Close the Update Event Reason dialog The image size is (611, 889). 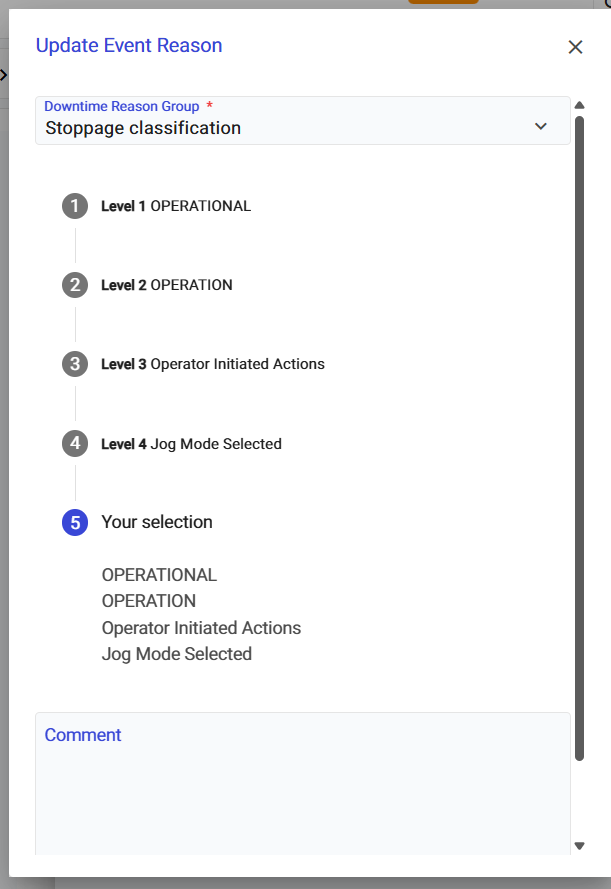click(575, 47)
